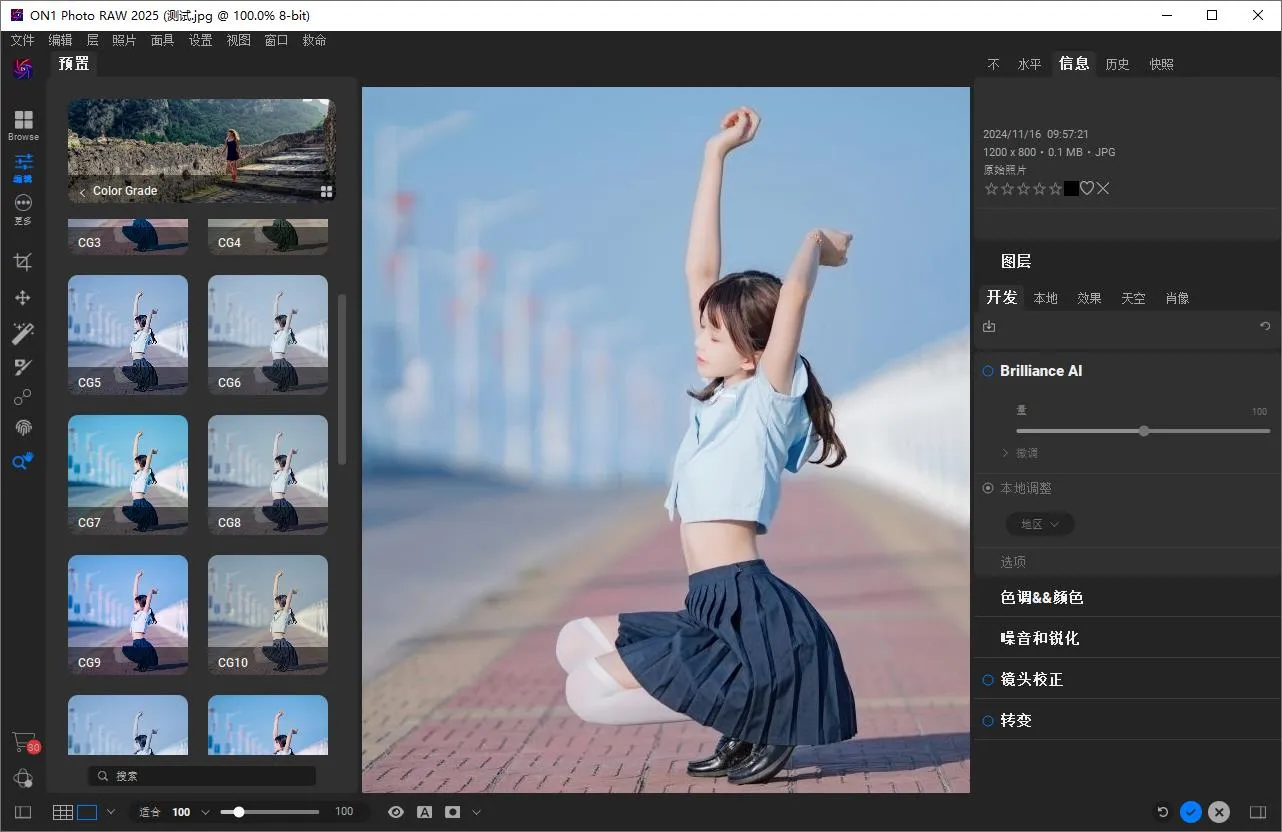Select the Crop tool

click(23, 262)
